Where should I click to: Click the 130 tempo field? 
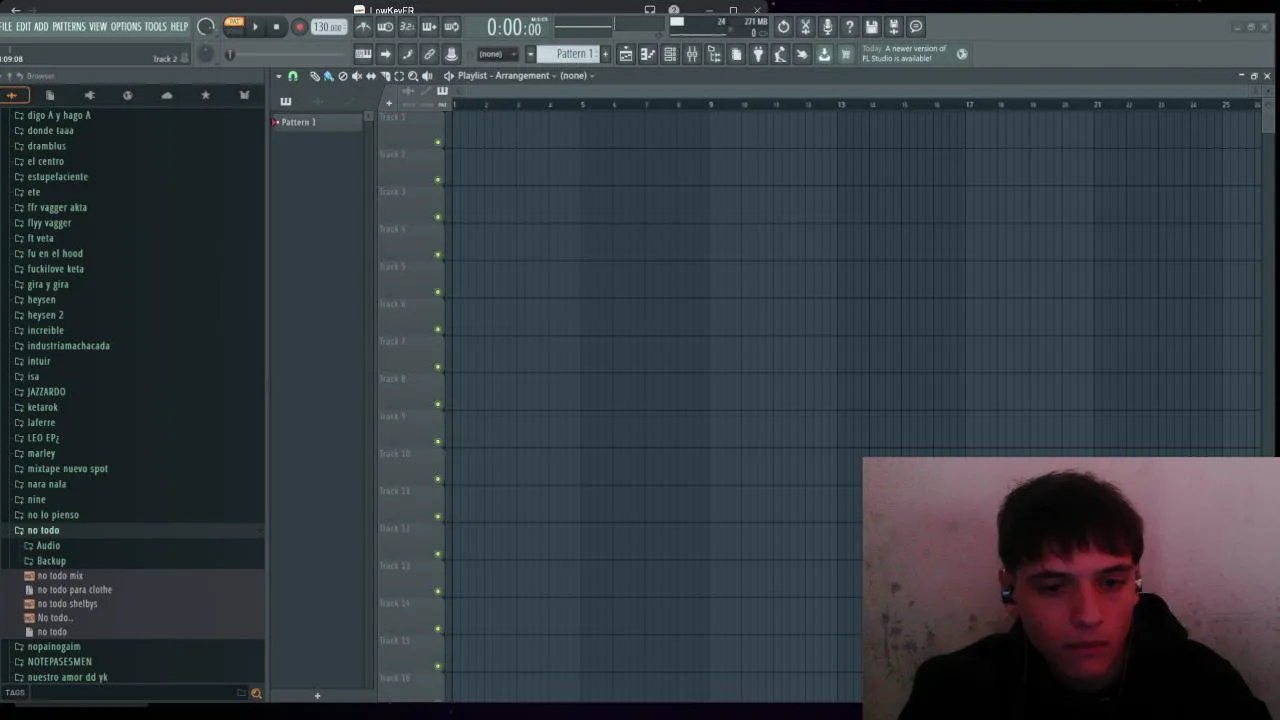tap(327, 27)
